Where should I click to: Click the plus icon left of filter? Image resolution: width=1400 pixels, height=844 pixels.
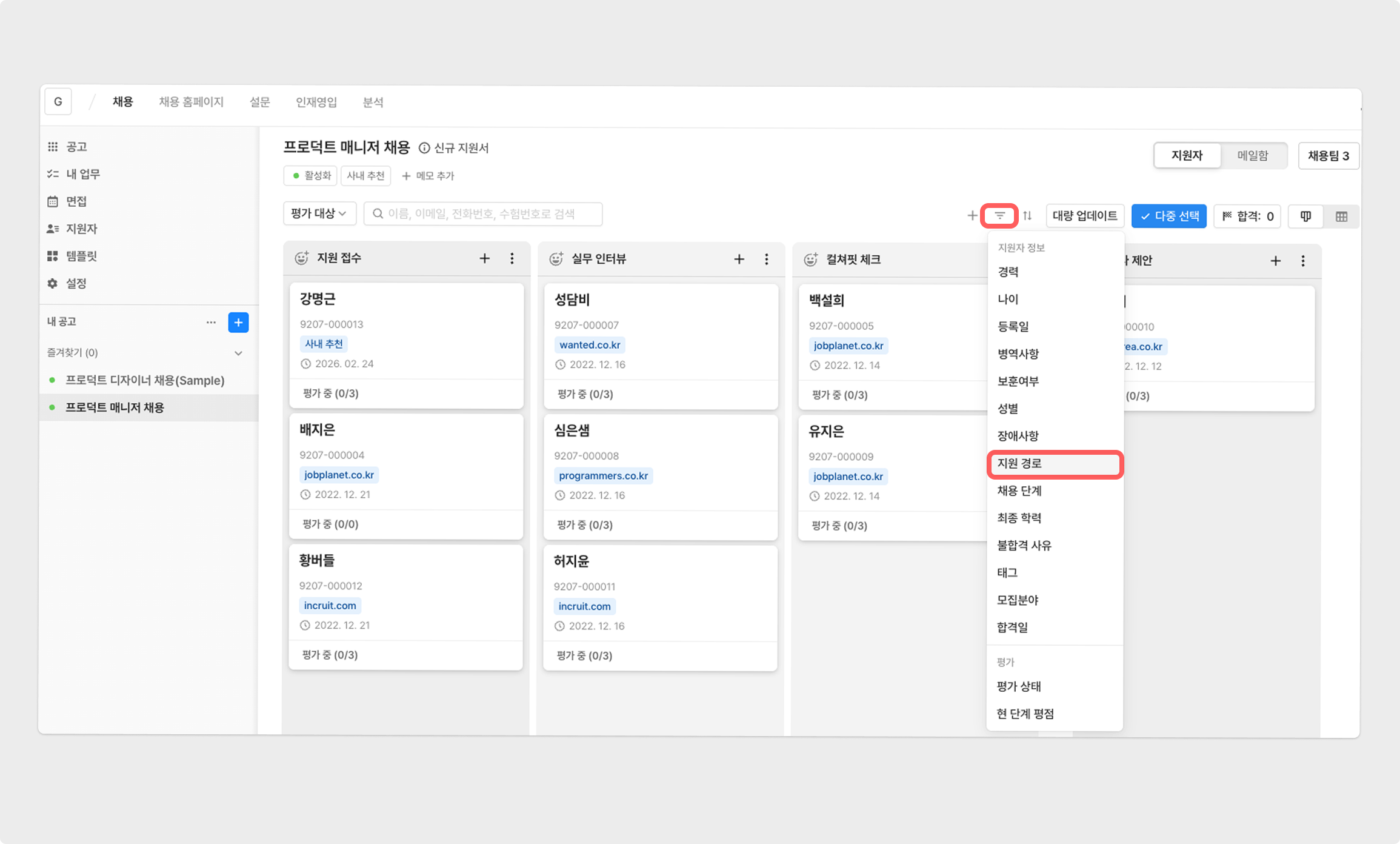tap(972, 215)
